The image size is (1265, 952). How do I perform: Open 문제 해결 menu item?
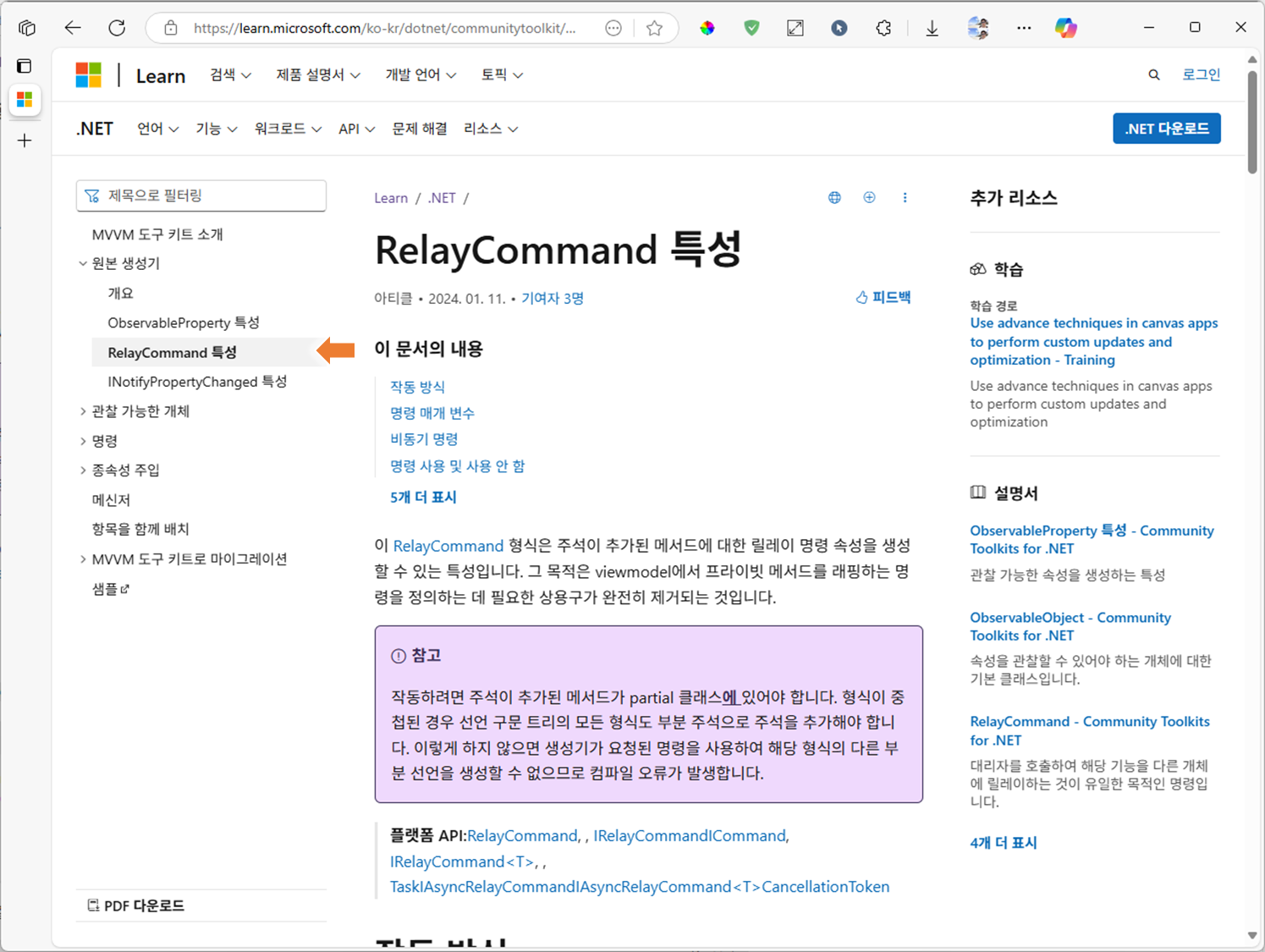click(420, 129)
